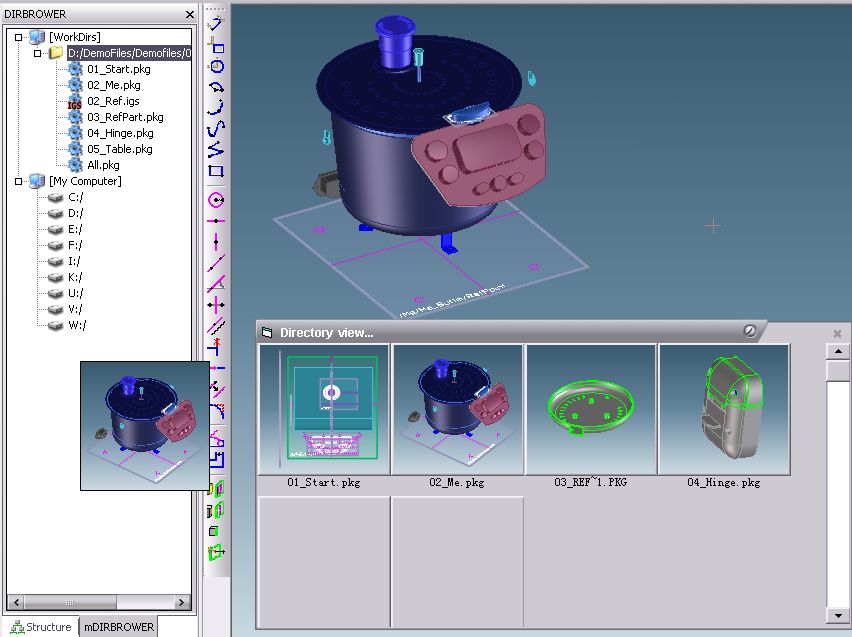Open the 03_REF~1.PKG thumbnail
Viewport: 852px width, 637px height.
591,409
